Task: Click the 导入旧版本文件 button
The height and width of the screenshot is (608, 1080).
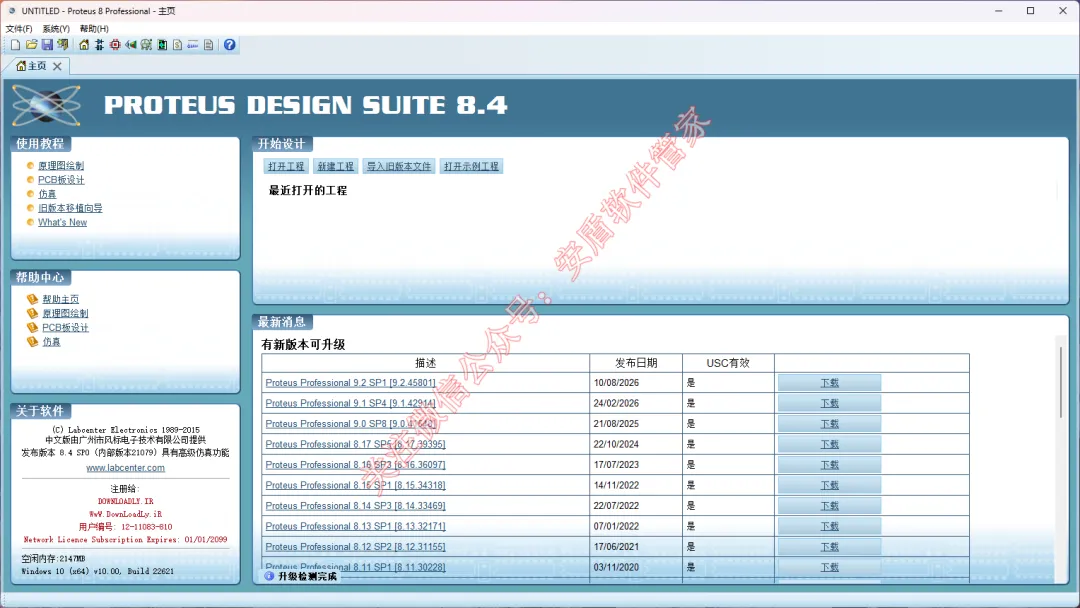Action: (x=399, y=167)
